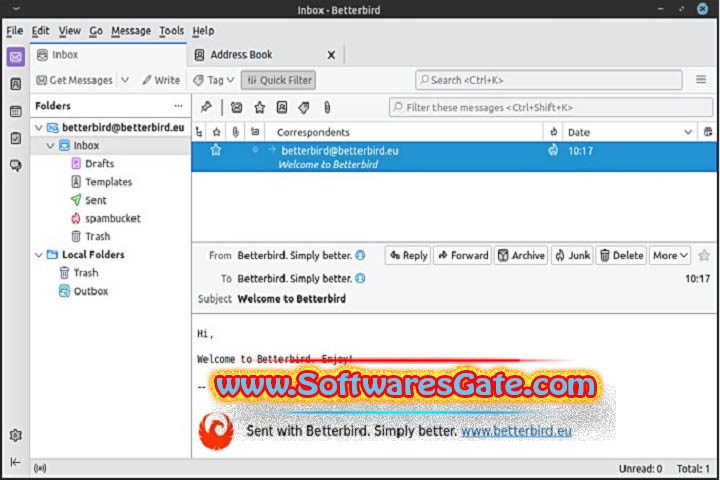Toggle the keep filters pinned icon
This screenshot has height=480, width=720.
[x=206, y=107]
